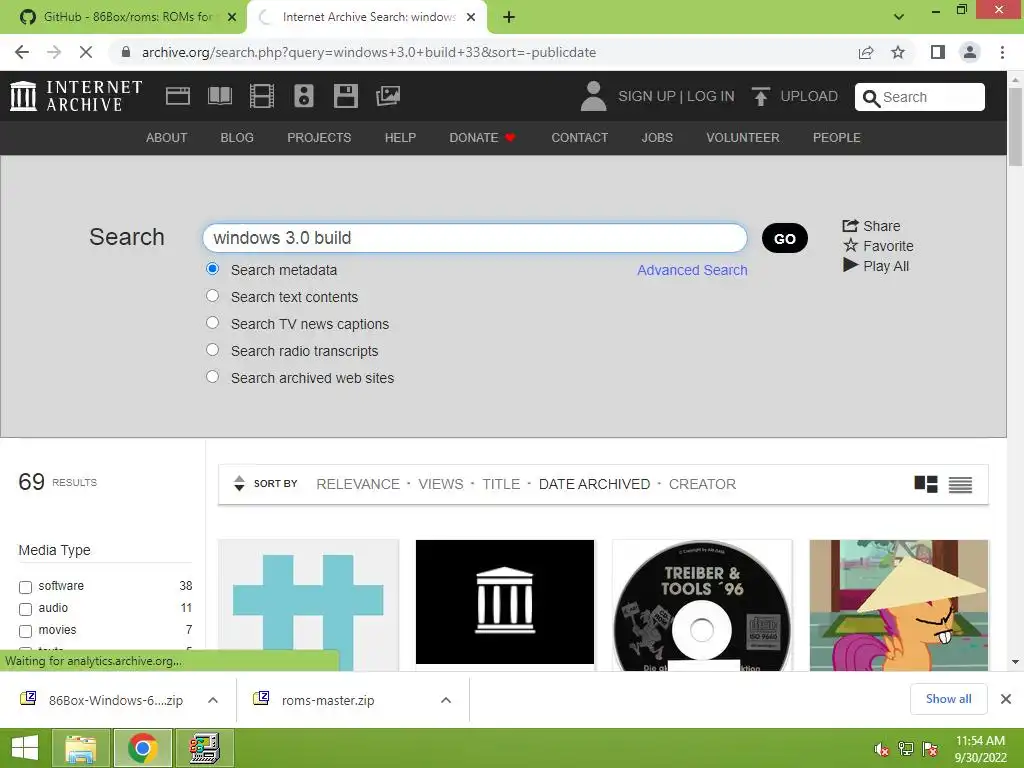Sort results by CREATOR
This screenshot has width=1024, height=768.
702,484
